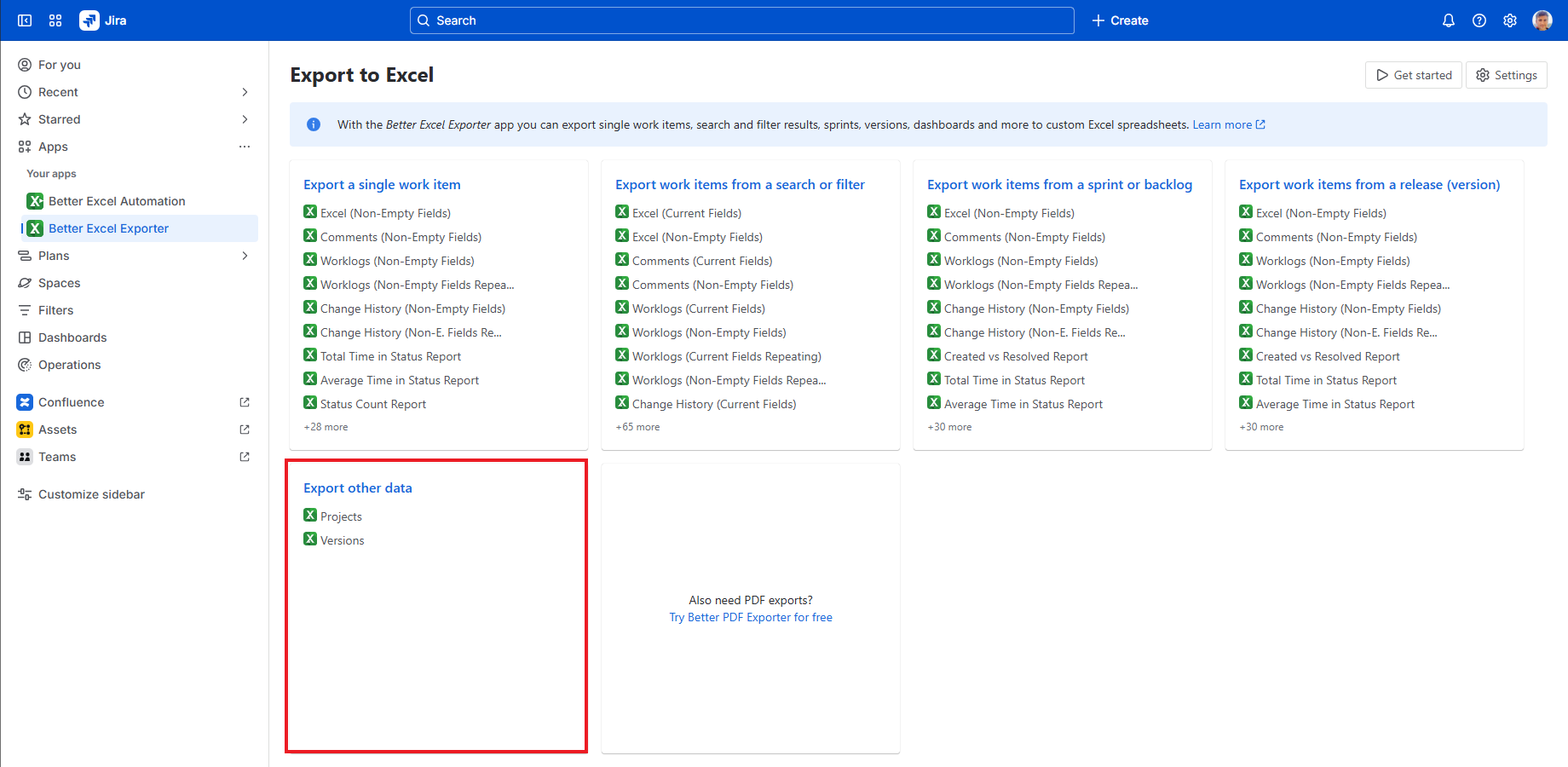Click Try Better PDF Exporter for free
Screen dimensions: 1568x767
(x=750, y=617)
